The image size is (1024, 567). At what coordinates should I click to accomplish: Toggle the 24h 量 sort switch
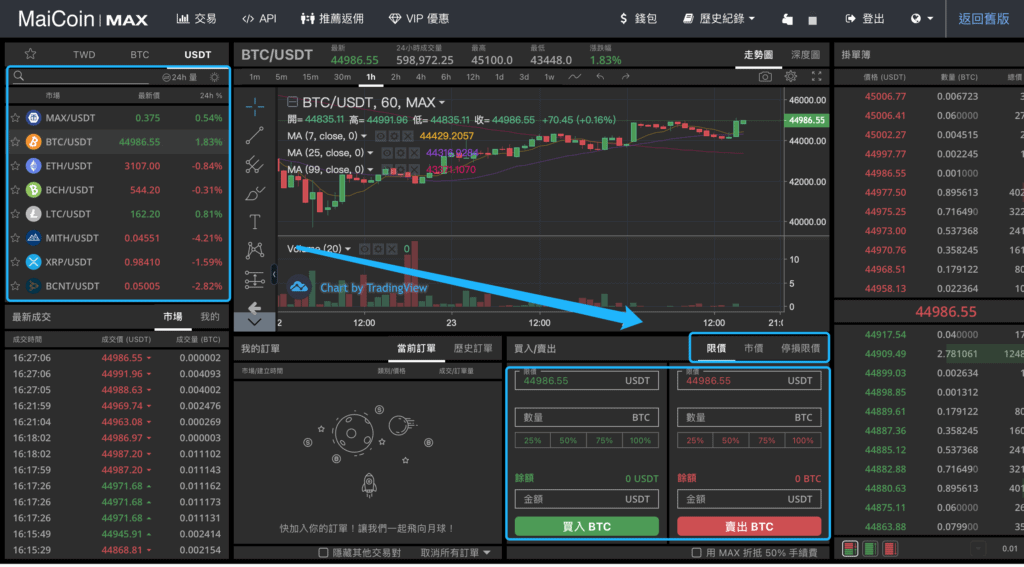(180, 77)
